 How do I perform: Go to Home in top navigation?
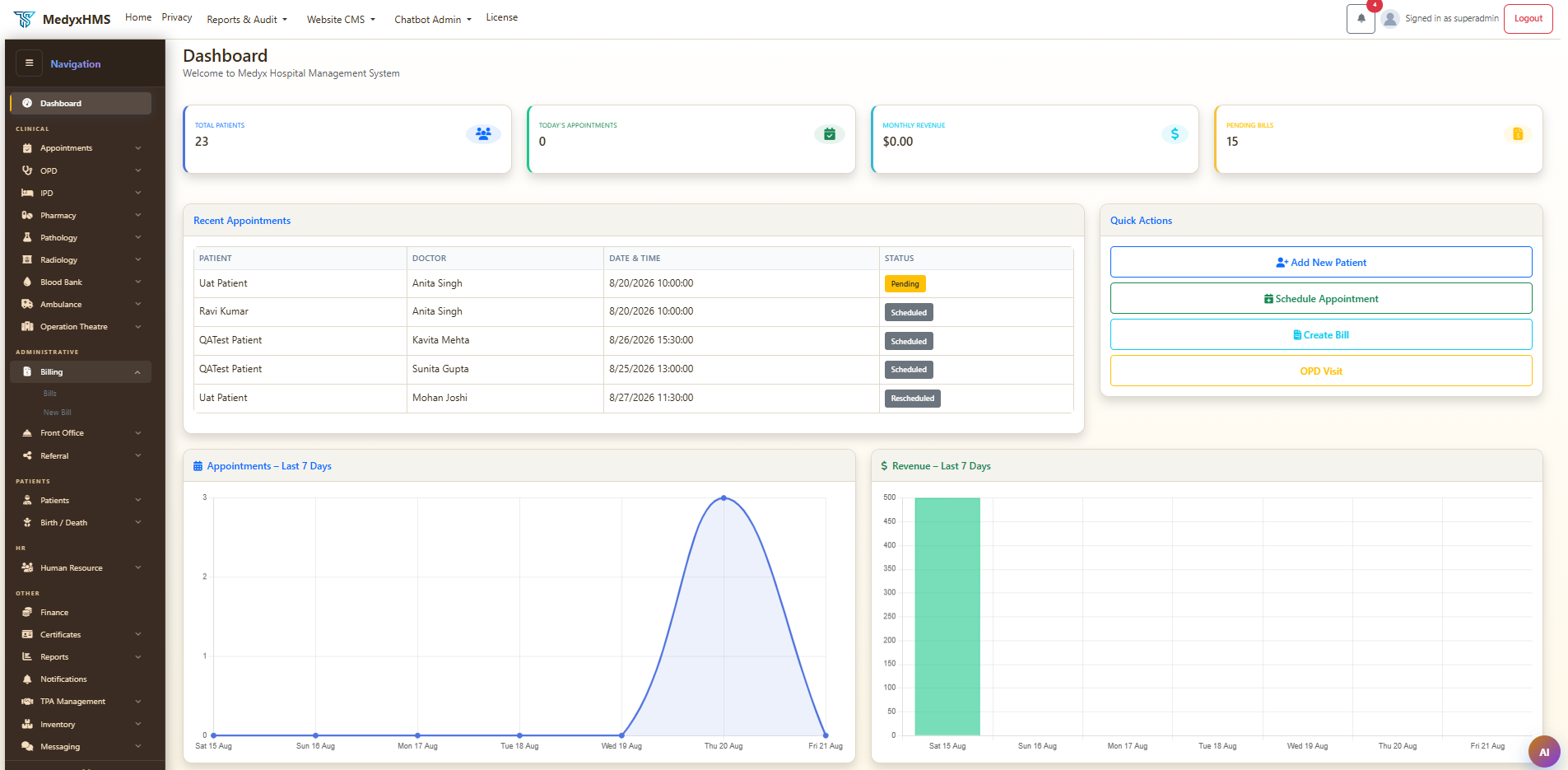tap(138, 17)
